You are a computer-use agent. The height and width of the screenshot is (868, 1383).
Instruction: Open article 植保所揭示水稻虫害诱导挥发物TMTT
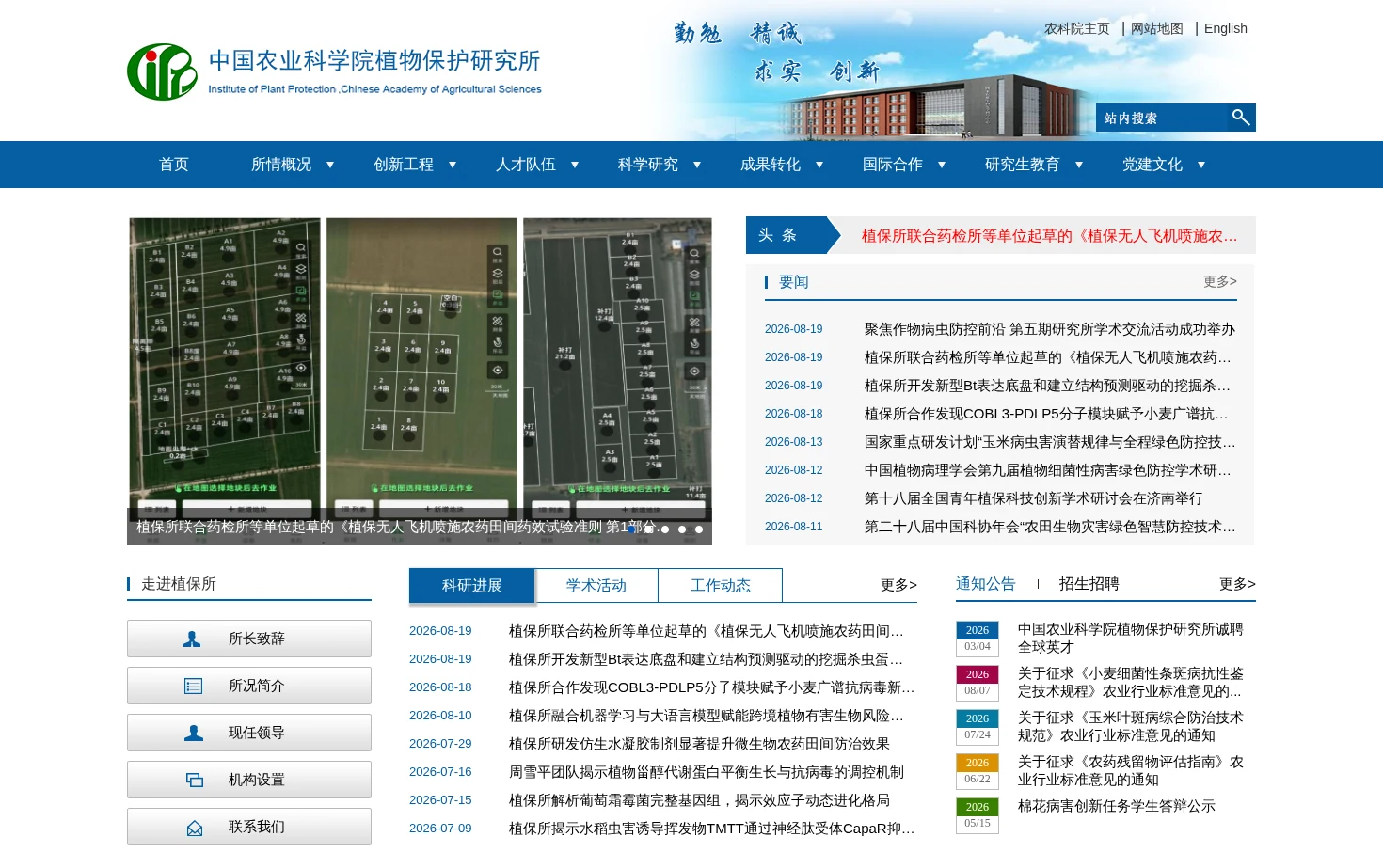click(x=712, y=829)
